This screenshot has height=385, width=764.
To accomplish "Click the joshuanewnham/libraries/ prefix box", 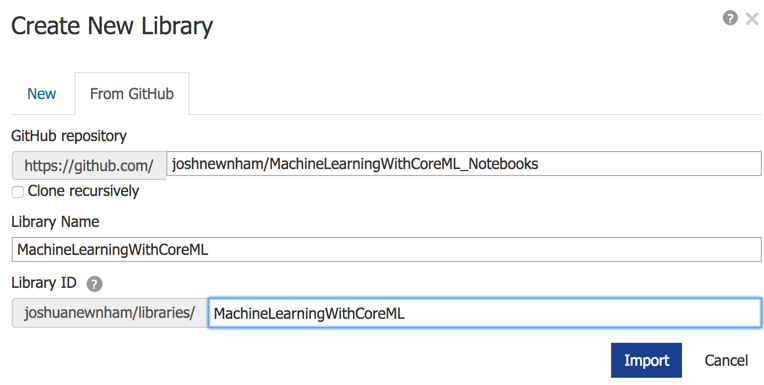I will point(110,313).
